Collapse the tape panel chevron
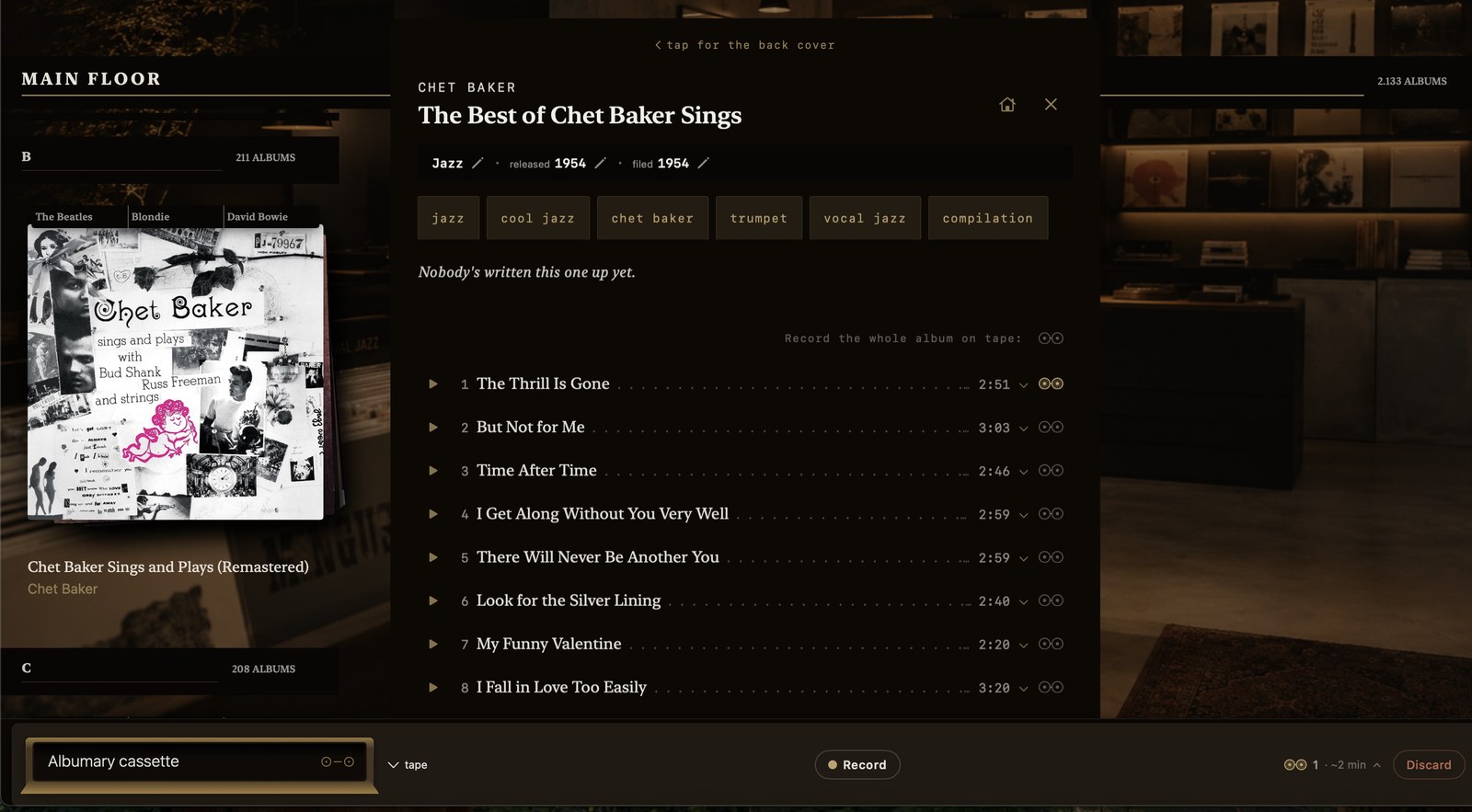The width and height of the screenshot is (1472, 812). pos(394,765)
